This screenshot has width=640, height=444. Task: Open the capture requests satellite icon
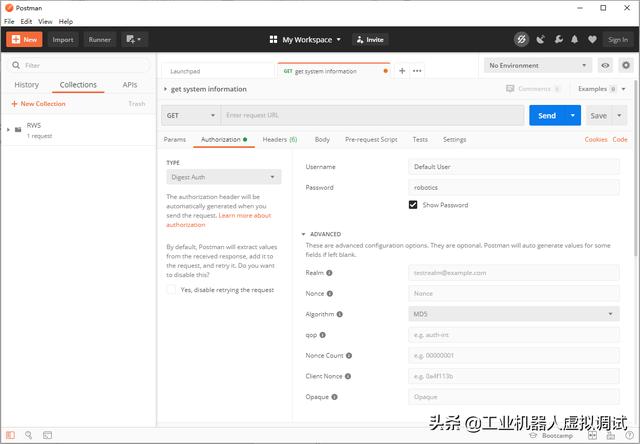click(x=540, y=40)
